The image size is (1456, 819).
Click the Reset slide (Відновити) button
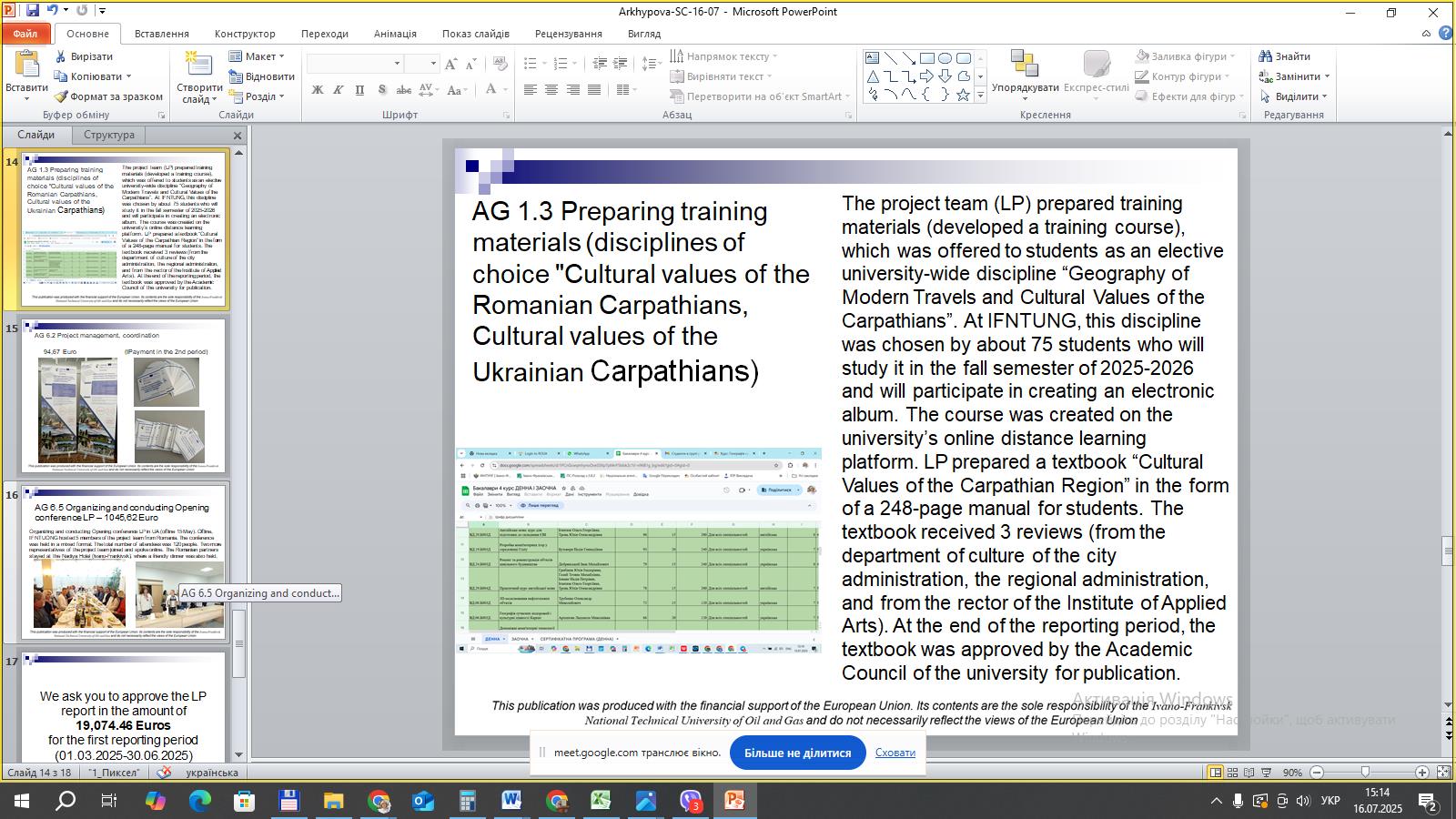click(x=261, y=76)
